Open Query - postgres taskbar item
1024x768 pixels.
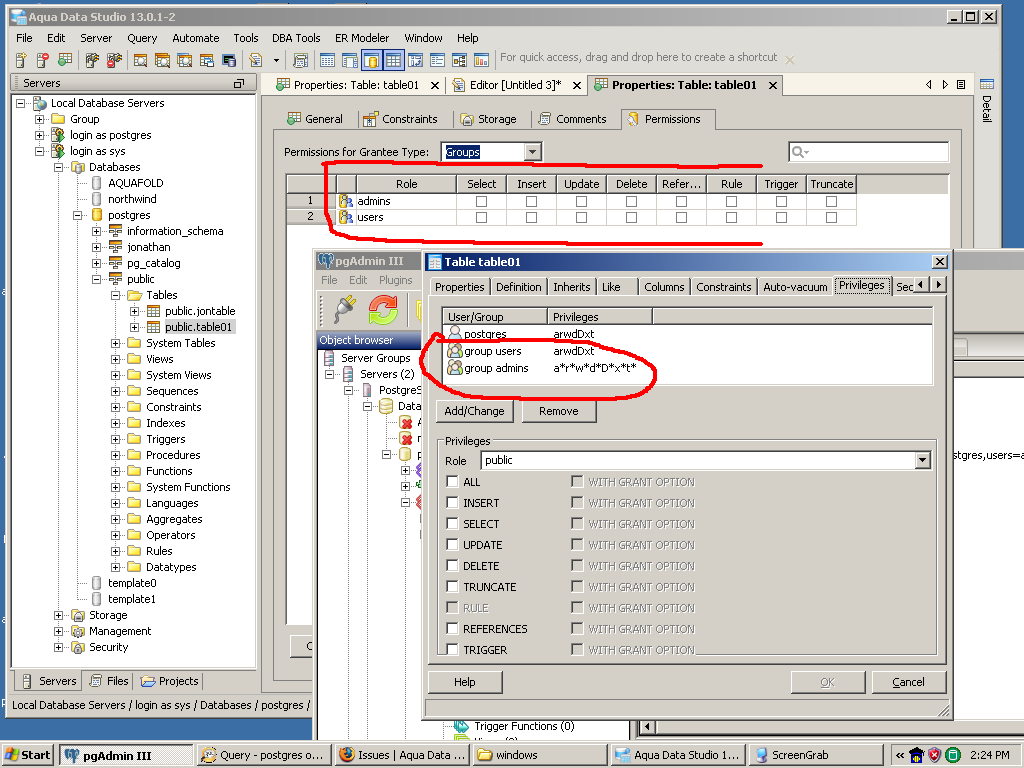click(263, 755)
